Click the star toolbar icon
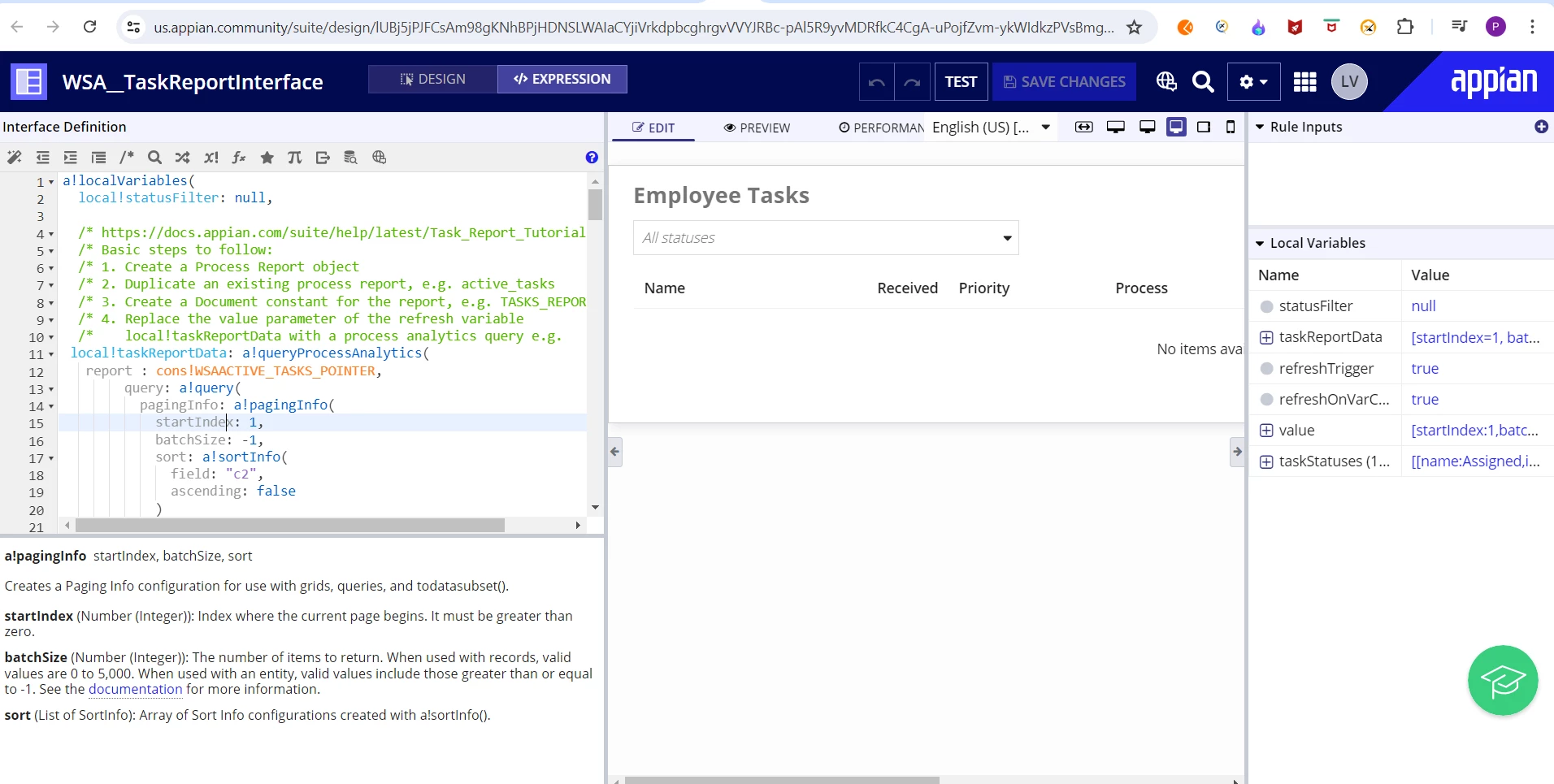Screen dimensions: 1554x784 267,158
